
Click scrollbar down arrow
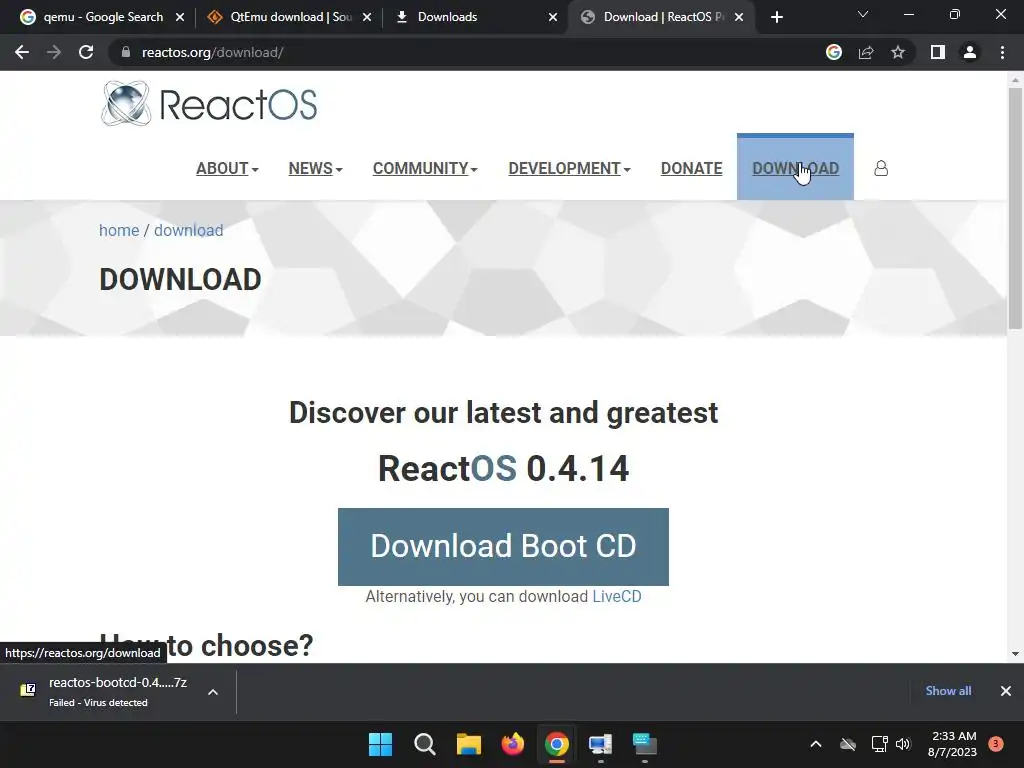pos(1015,653)
